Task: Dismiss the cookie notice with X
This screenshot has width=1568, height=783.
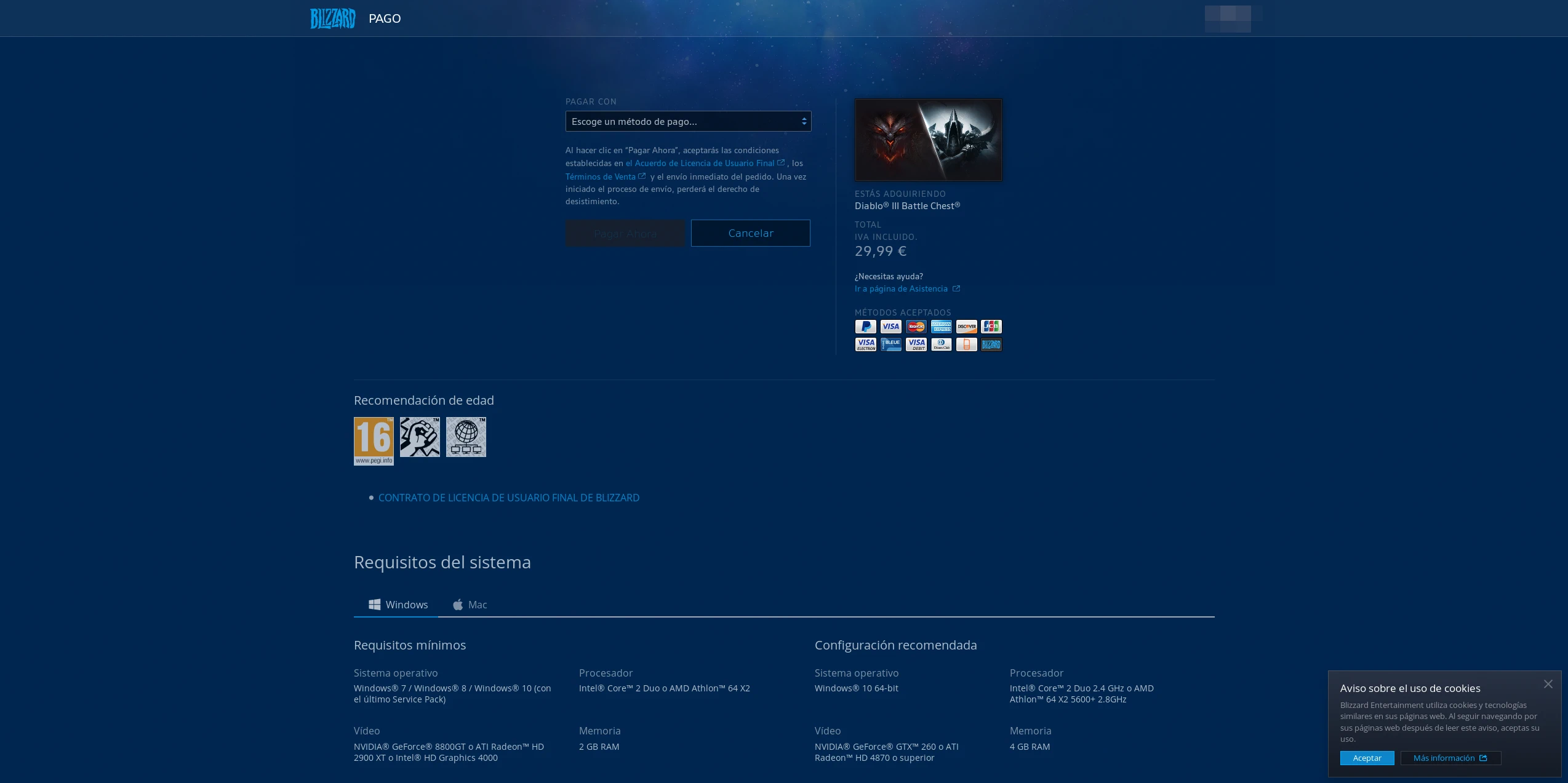Action: point(1548,684)
